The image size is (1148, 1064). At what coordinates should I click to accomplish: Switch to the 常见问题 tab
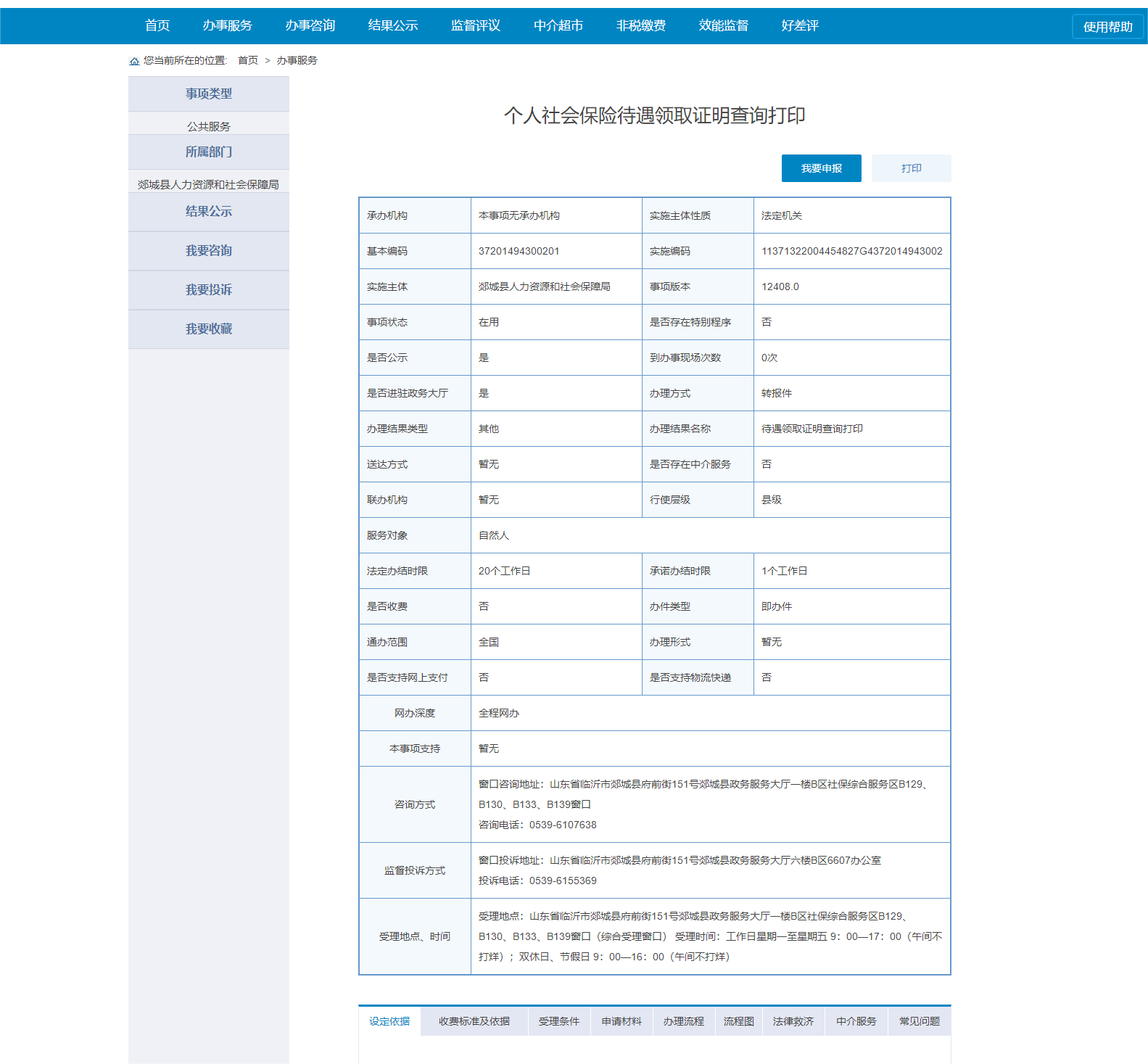[920, 1021]
